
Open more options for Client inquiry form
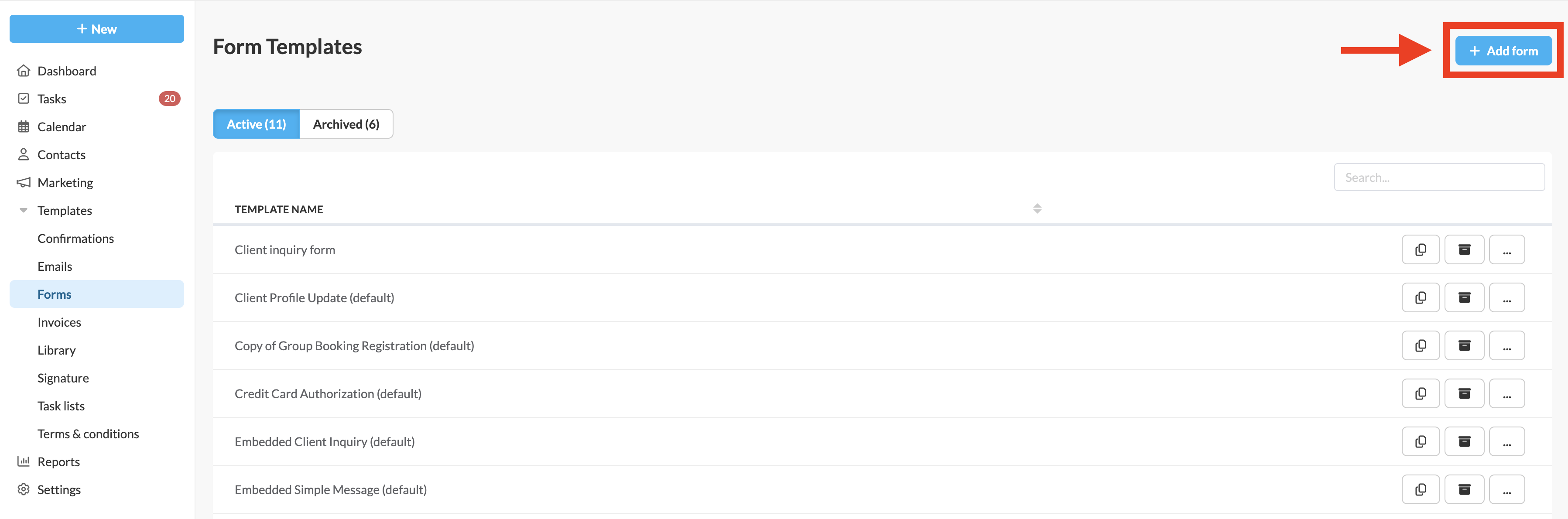click(1506, 249)
